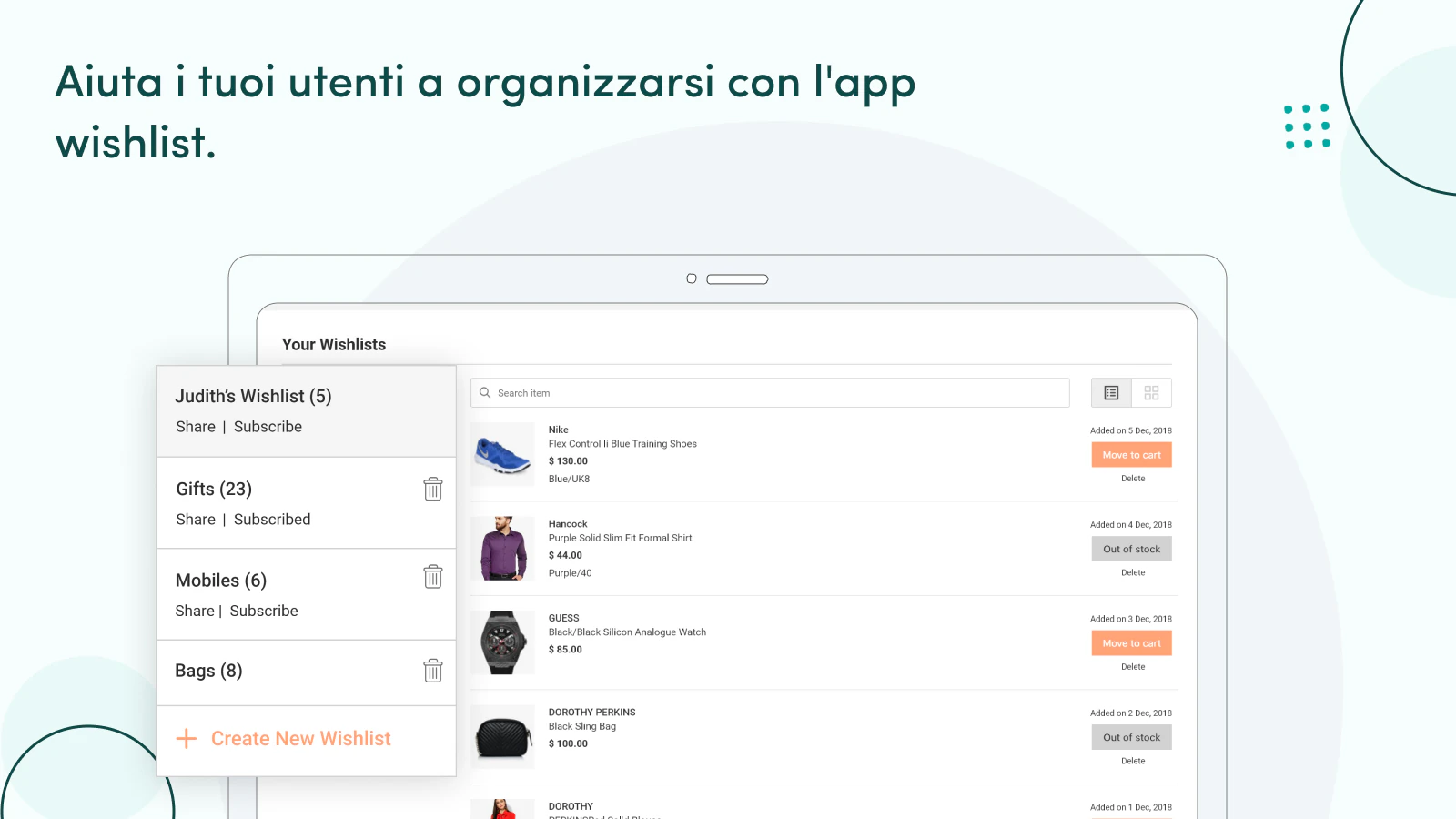Click 'Added on 5 Dec, 2018' date
Screen dimensions: 1456x819
[x=1131, y=431]
